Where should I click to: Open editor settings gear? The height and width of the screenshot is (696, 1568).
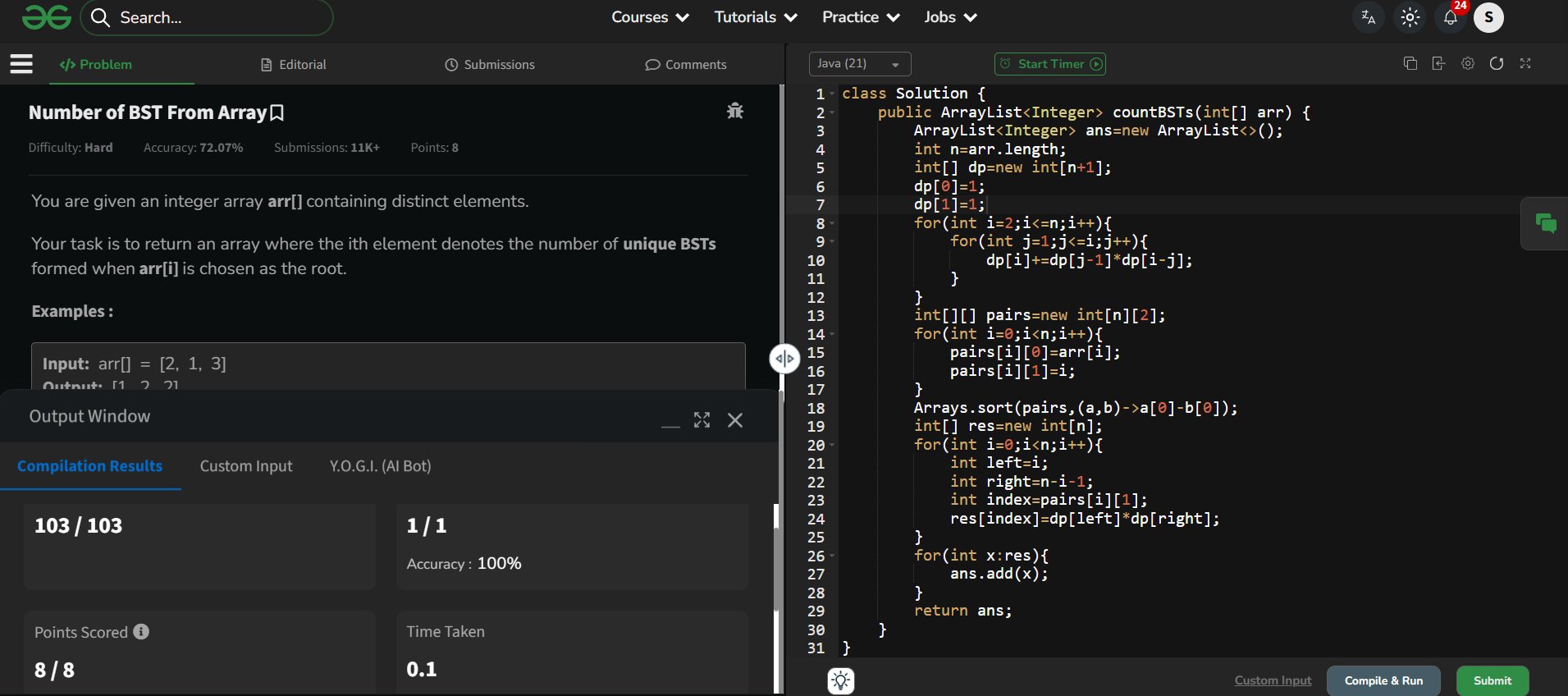1467,64
